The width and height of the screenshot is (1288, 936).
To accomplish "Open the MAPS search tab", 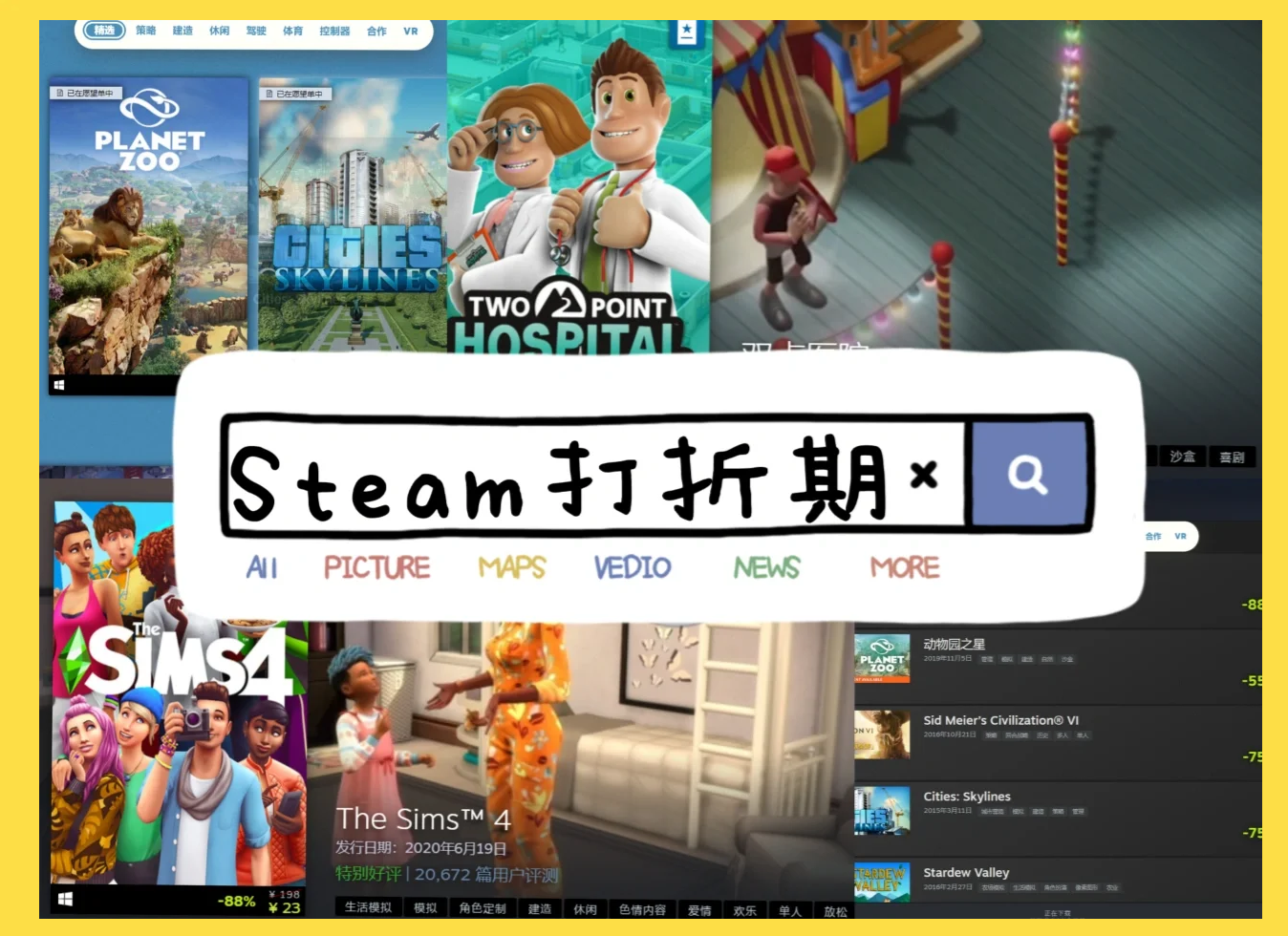I will [x=512, y=567].
